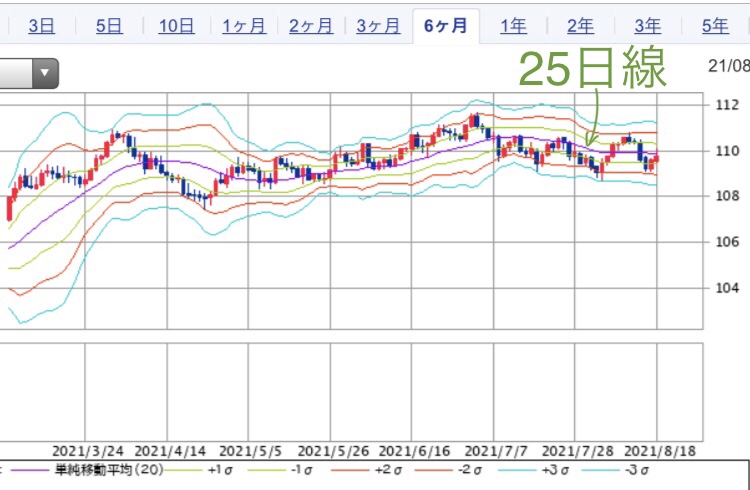
Task: Switch chart to 3日 period tab
Action: click(x=41, y=26)
